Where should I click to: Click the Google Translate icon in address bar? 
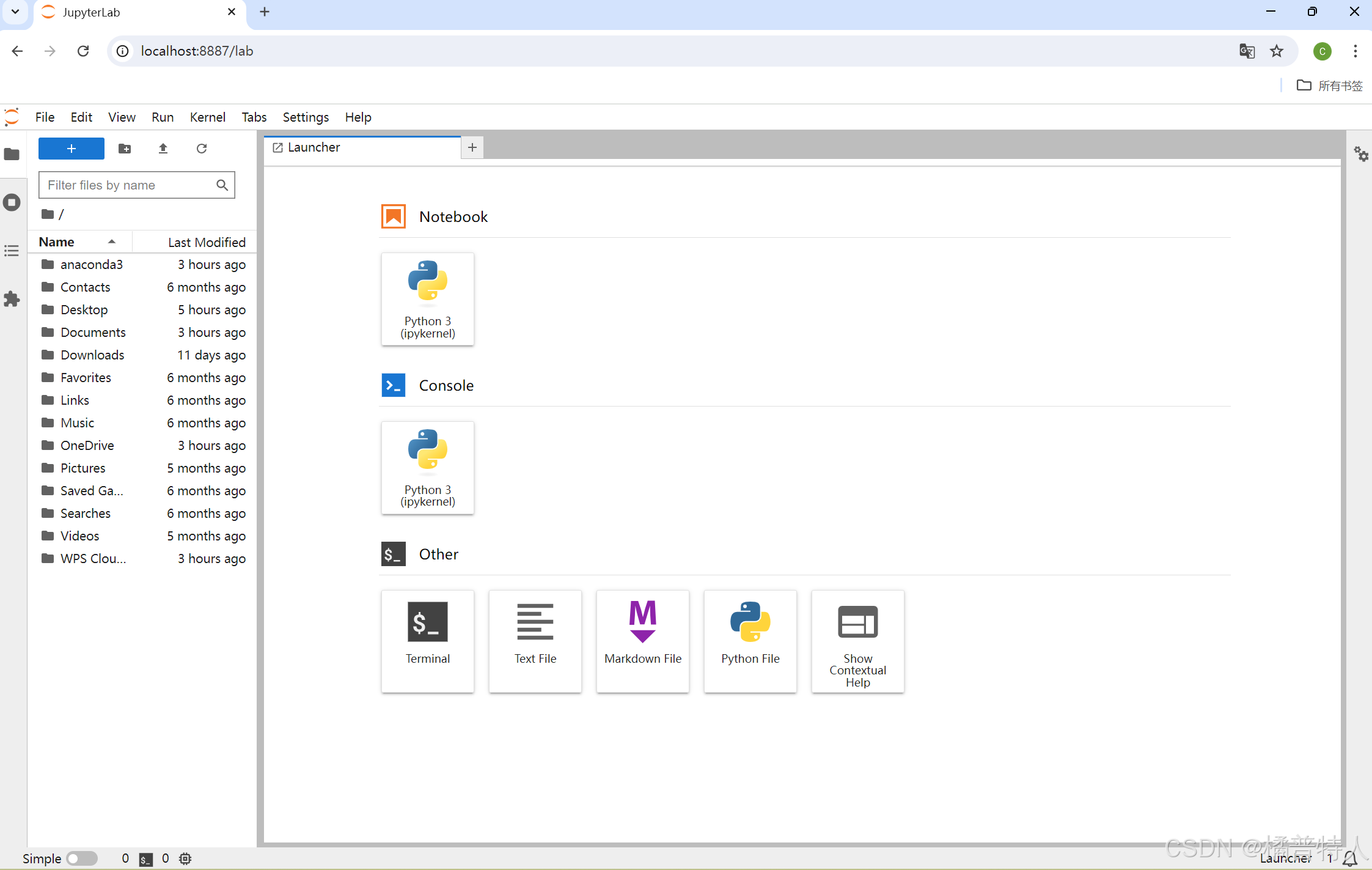click(1247, 51)
